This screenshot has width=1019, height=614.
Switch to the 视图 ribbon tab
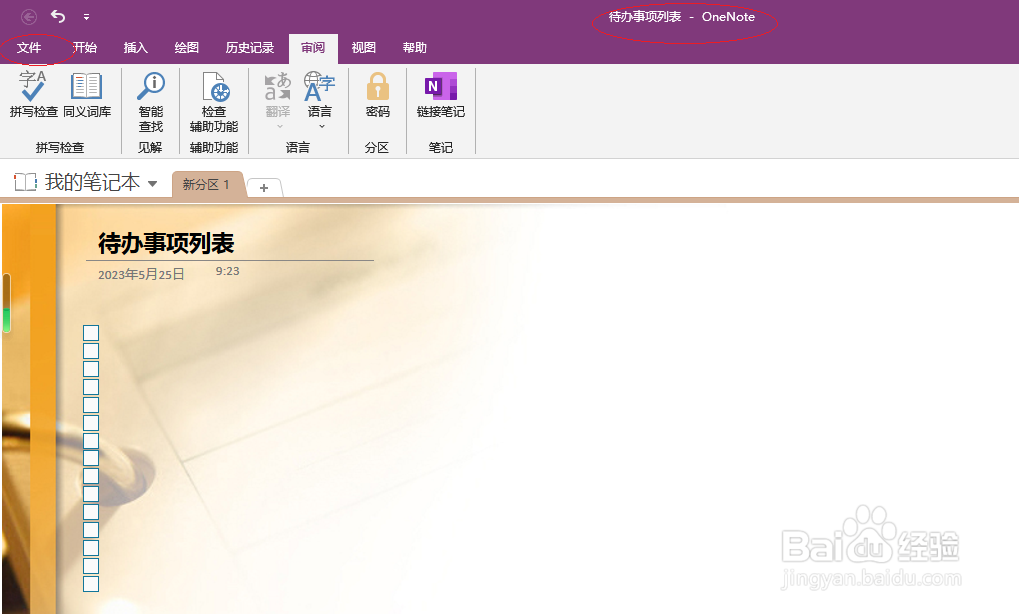coord(363,47)
